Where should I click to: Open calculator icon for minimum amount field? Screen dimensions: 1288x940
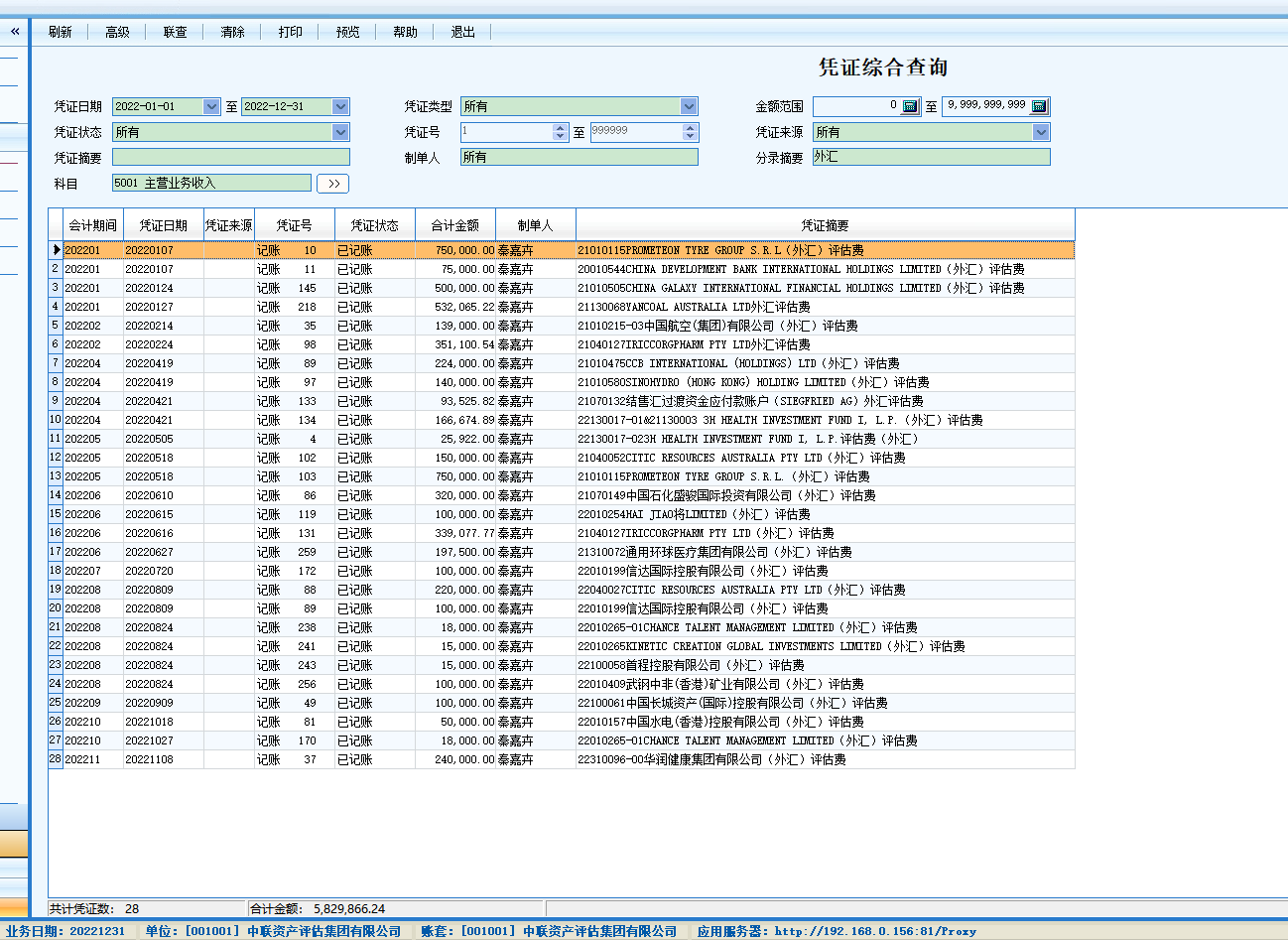[910, 106]
